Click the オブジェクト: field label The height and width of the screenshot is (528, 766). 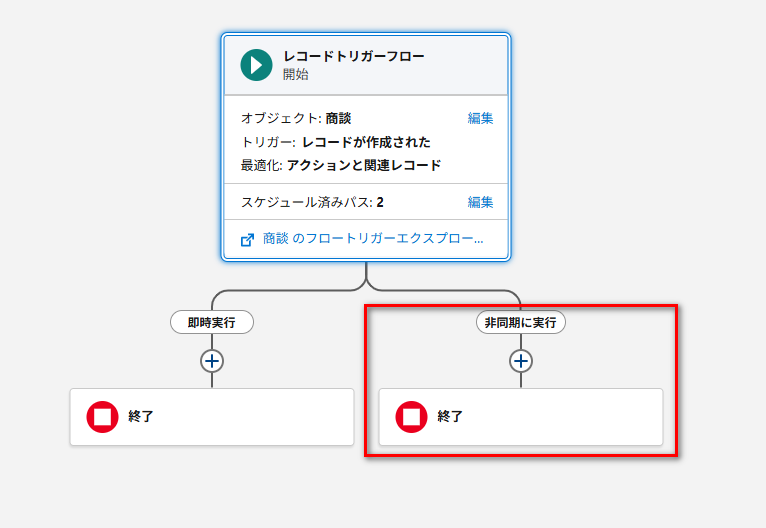tap(281, 118)
